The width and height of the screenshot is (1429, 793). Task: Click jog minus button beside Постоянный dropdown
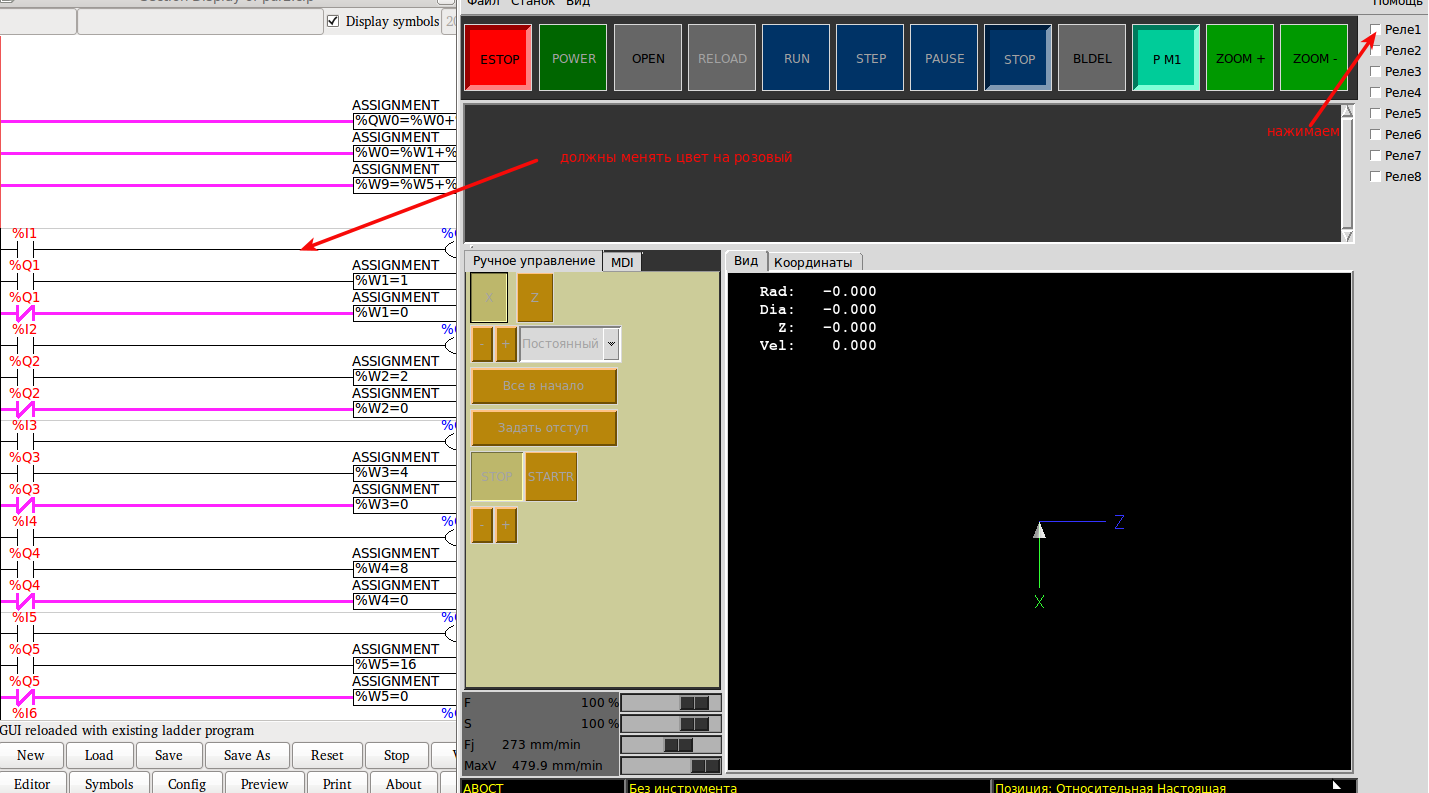coord(482,344)
